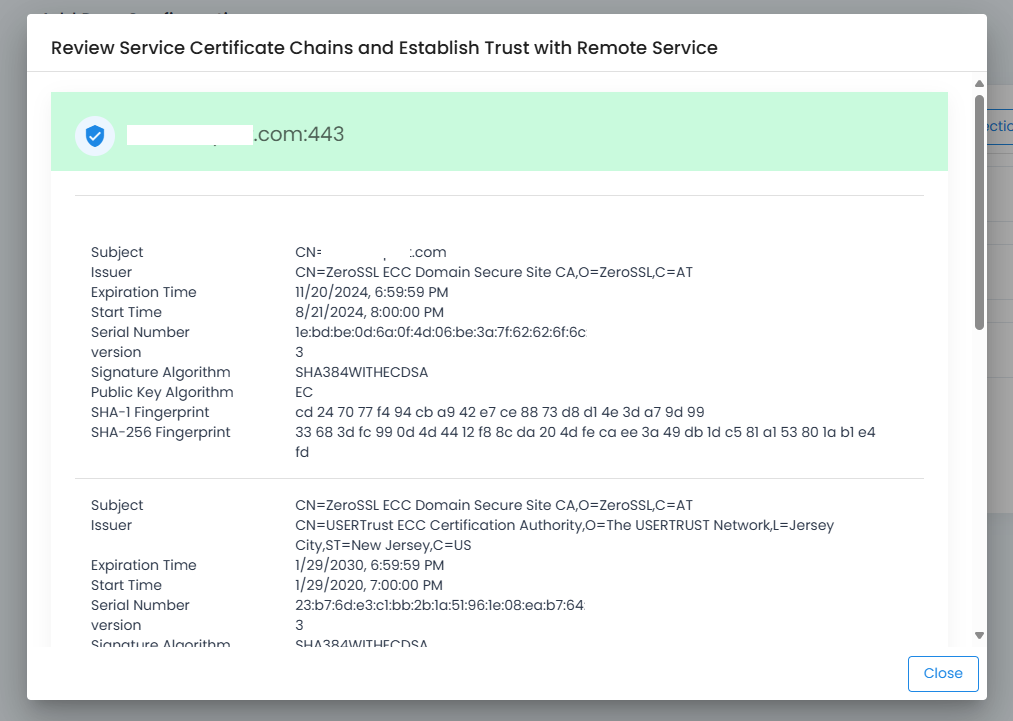Click the serial number starting with 23:b7:6d
The image size is (1013, 721).
[x=440, y=605]
